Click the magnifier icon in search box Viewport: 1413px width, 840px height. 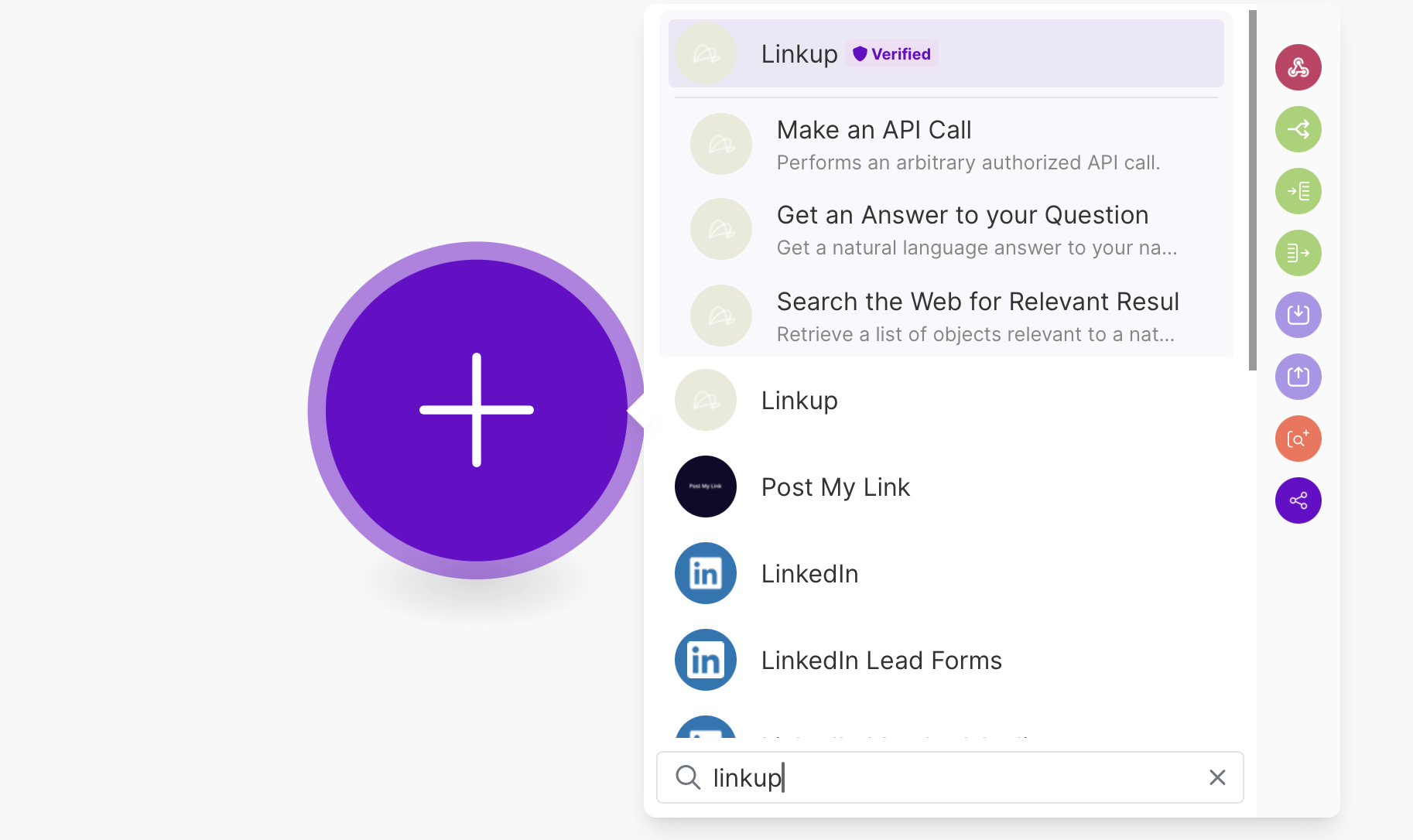687,777
